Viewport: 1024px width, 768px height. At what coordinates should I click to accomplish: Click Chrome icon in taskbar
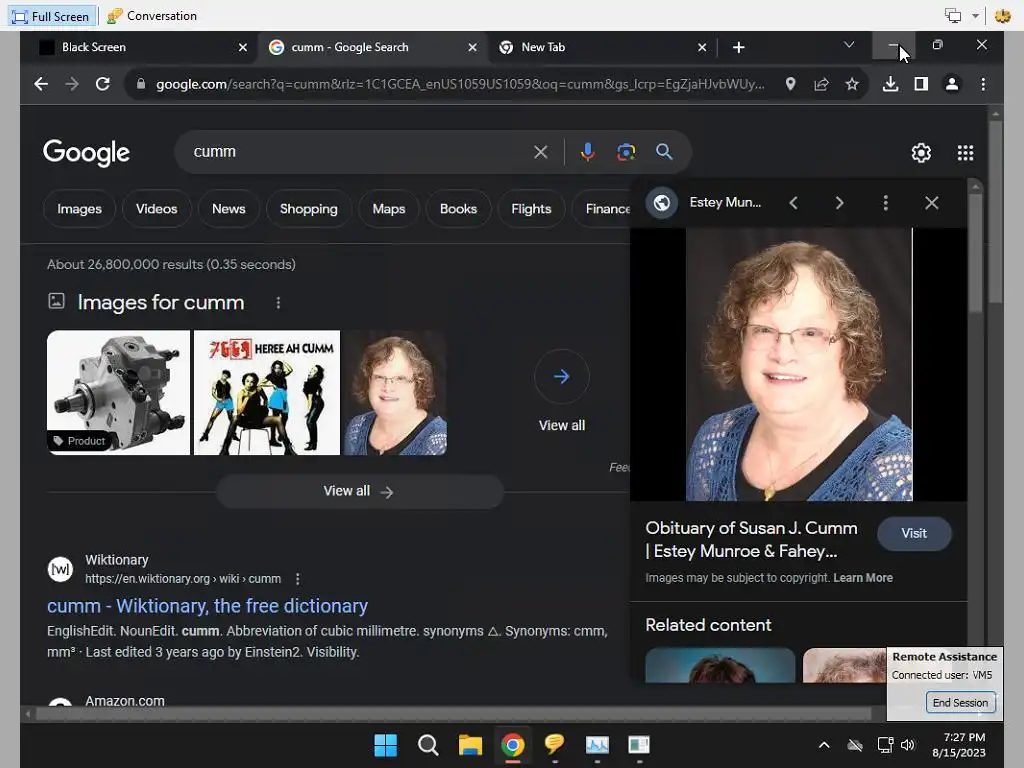tap(513, 745)
